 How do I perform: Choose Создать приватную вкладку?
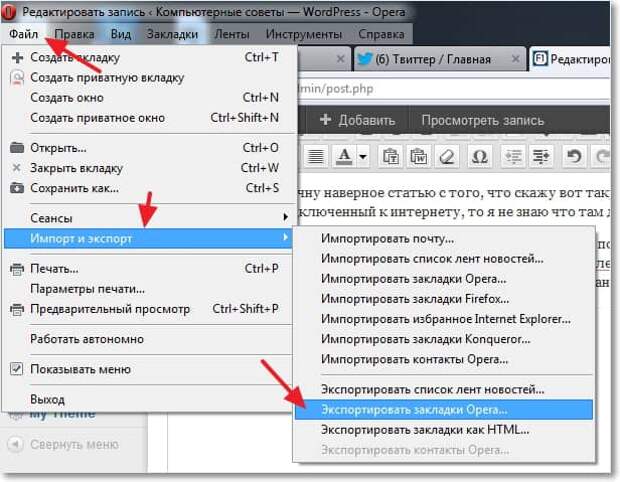[x=148, y=77]
